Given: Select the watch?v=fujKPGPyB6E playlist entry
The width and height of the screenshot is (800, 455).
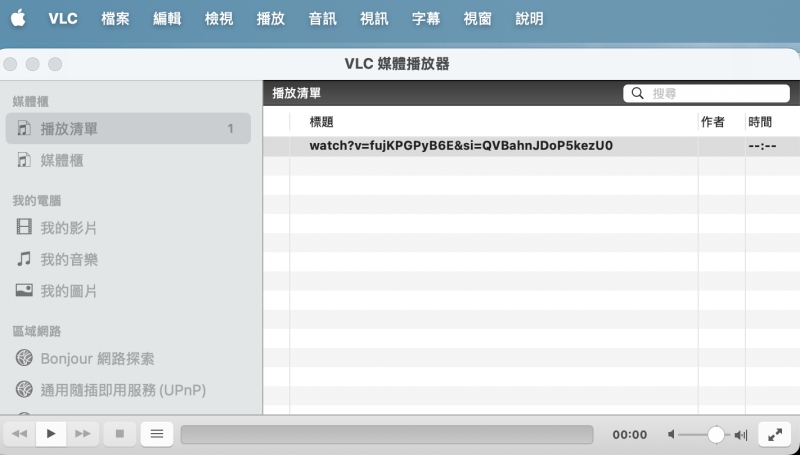Looking at the screenshot, I should (531, 146).
